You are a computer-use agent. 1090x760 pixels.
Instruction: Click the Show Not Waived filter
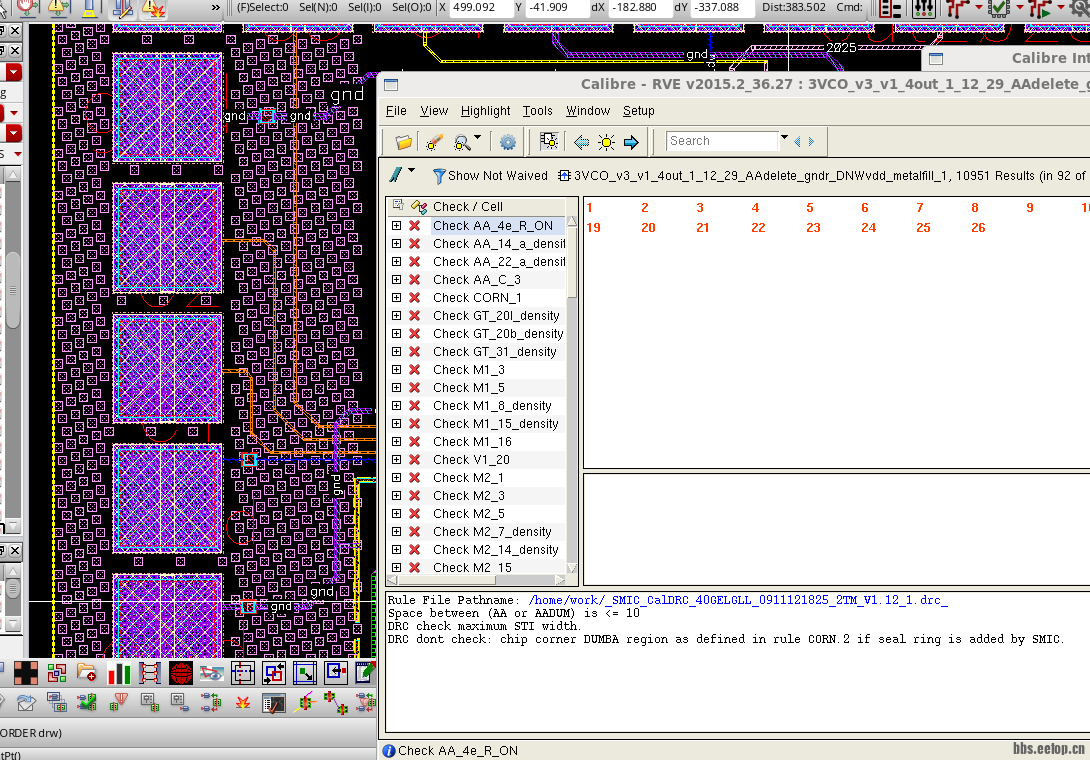click(x=489, y=176)
